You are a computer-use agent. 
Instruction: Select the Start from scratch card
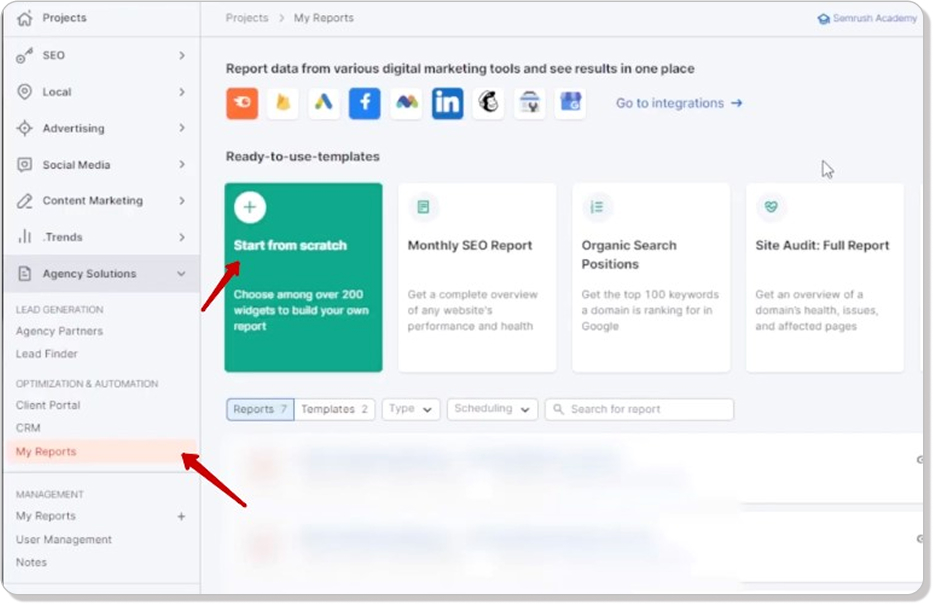(303, 277)
